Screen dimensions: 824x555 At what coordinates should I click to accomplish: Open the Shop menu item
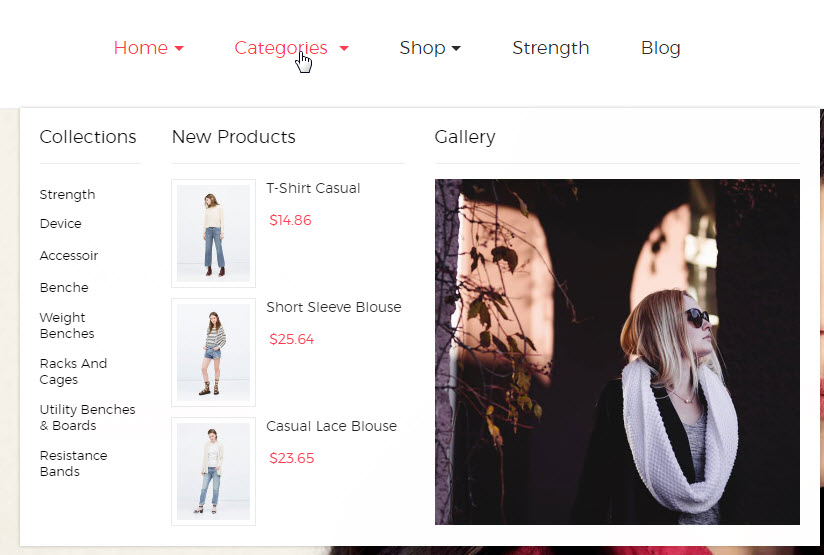422,48
